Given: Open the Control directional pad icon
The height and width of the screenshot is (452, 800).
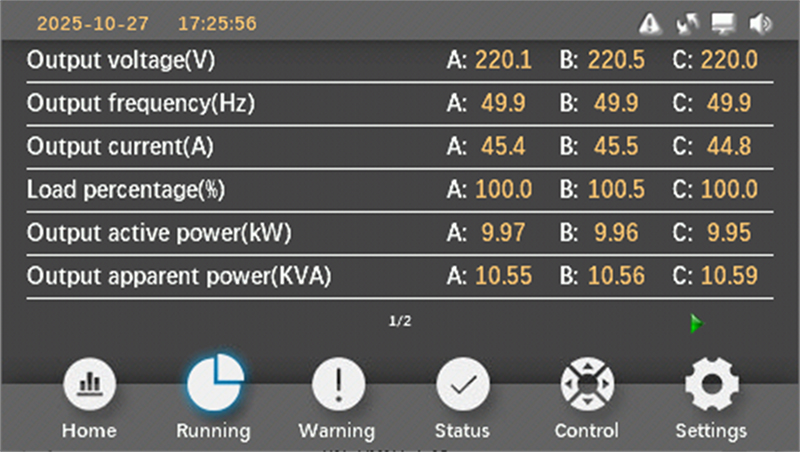Looking at the screenshot, I should (x=587, y=384).
